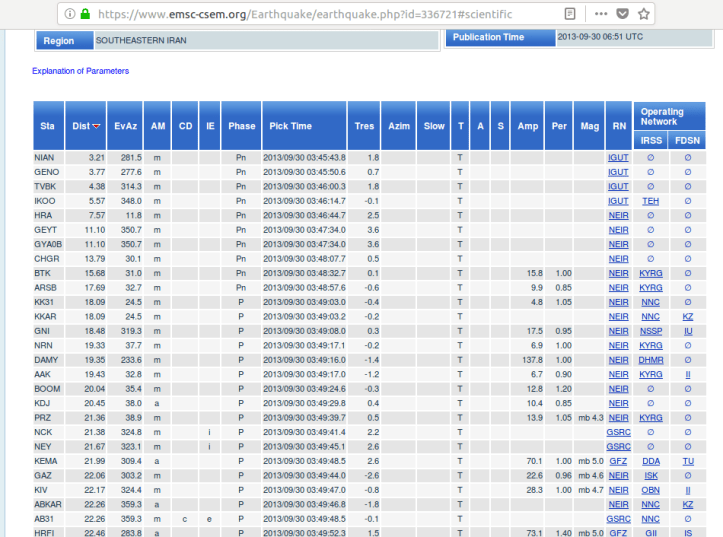Click the red sort arrow beside Dist
723x537 pixels.
pos(96,126)
